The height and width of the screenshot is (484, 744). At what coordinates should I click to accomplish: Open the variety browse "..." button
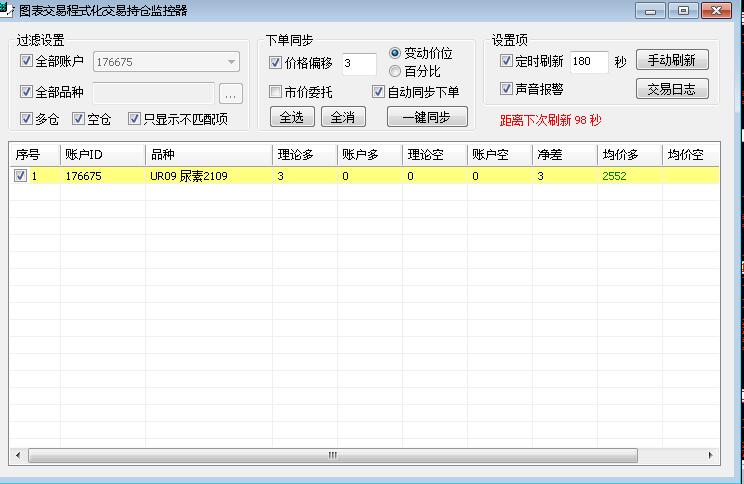[x=231, y=93]
